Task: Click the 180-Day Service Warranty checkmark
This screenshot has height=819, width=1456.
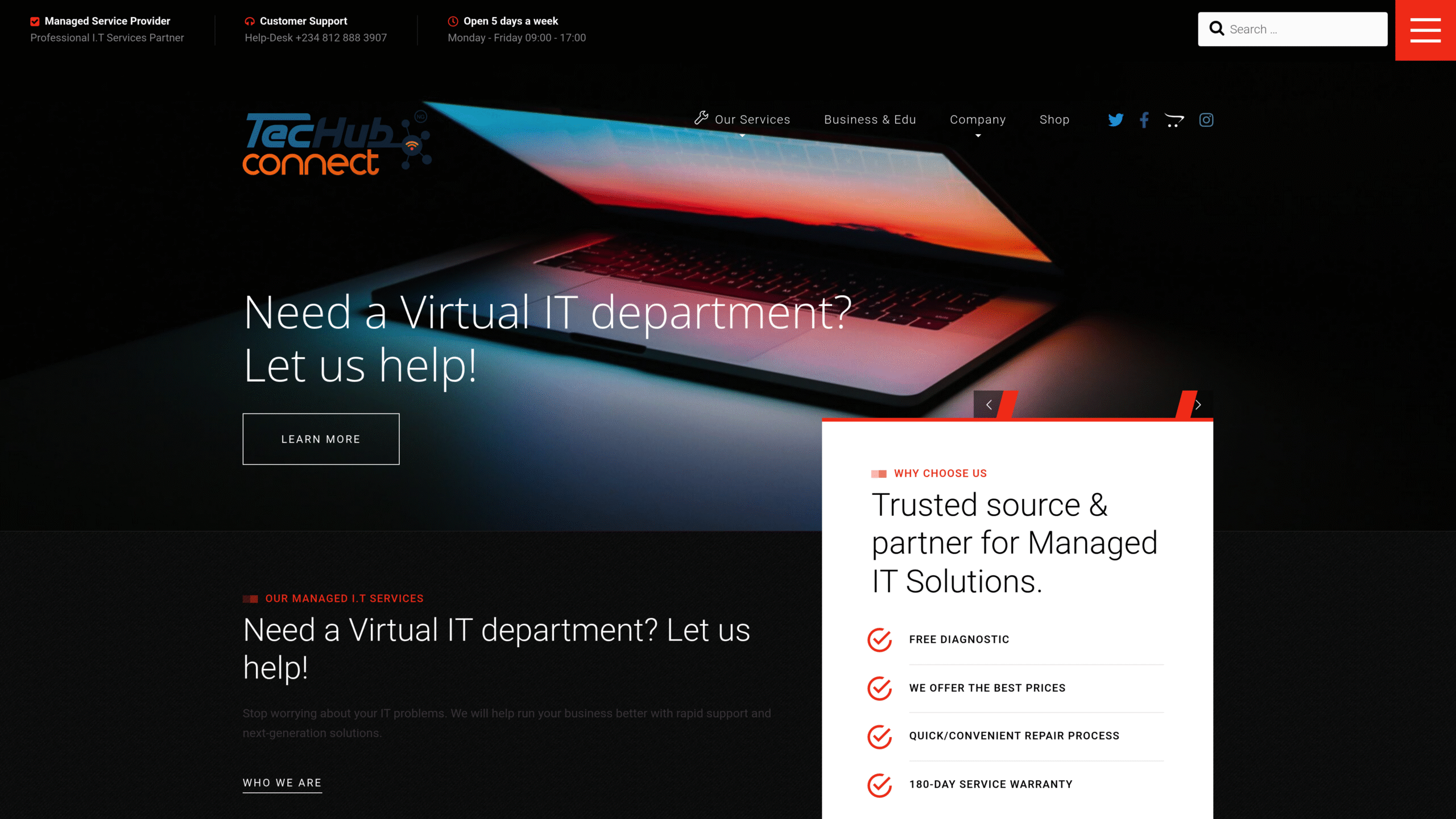Action: [x=879, y=785]
